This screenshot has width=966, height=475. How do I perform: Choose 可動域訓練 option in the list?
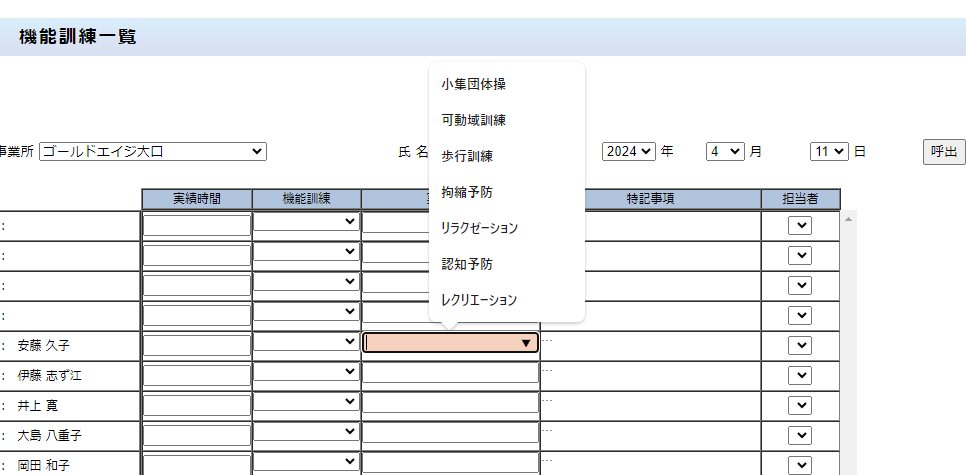(x=473, y=120)
